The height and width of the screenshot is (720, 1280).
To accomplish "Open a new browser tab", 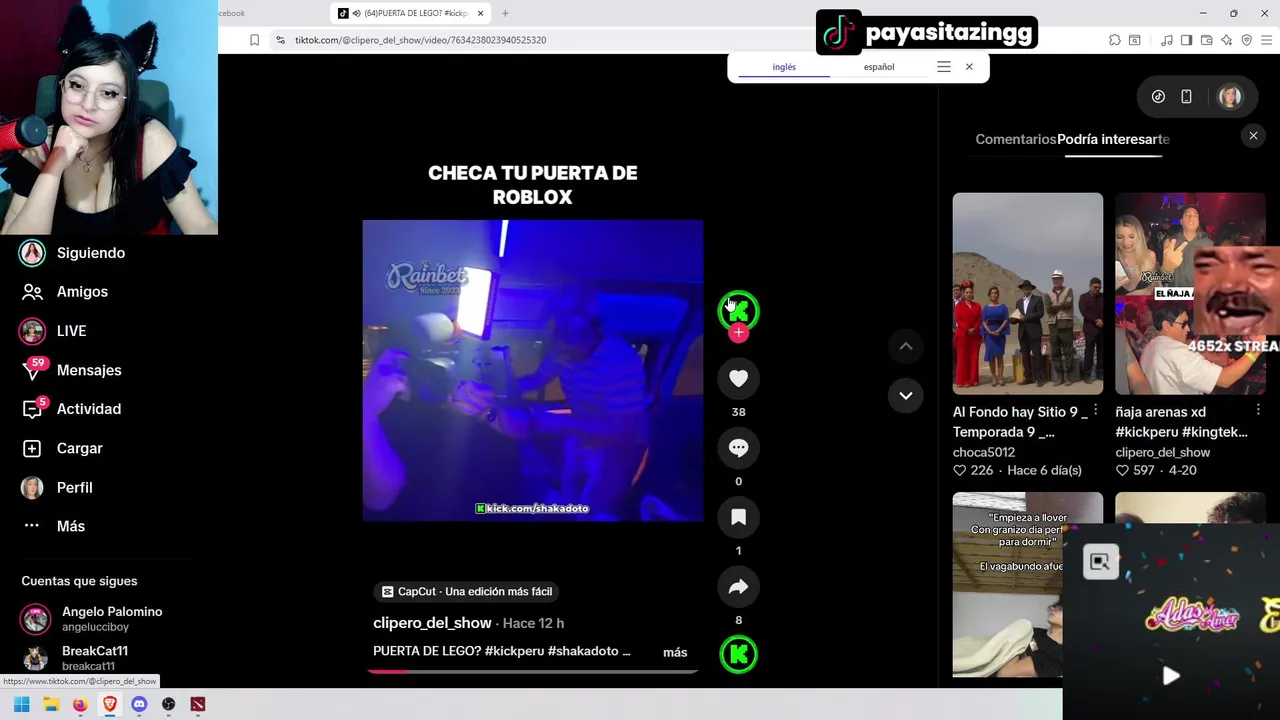I will [505, 13].
